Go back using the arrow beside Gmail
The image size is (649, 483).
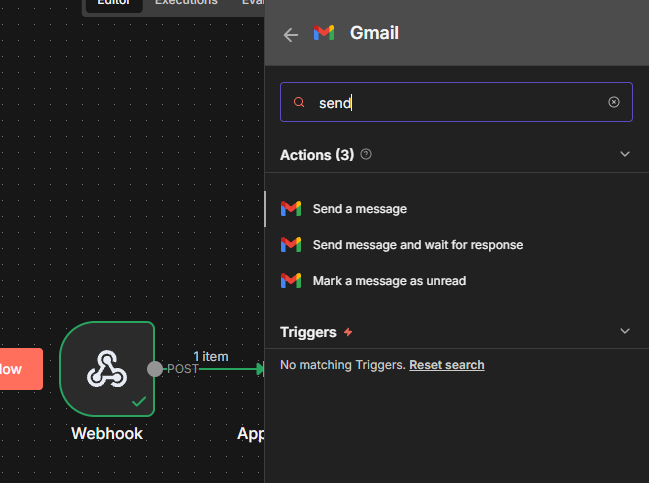click(291, 34)
